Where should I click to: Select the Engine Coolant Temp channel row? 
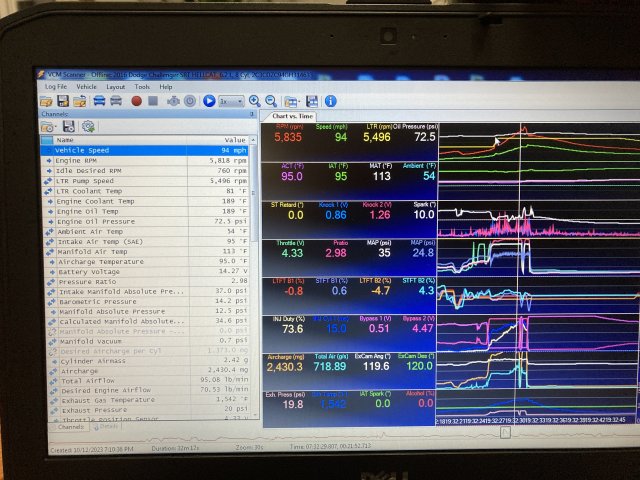coord(147,201)
